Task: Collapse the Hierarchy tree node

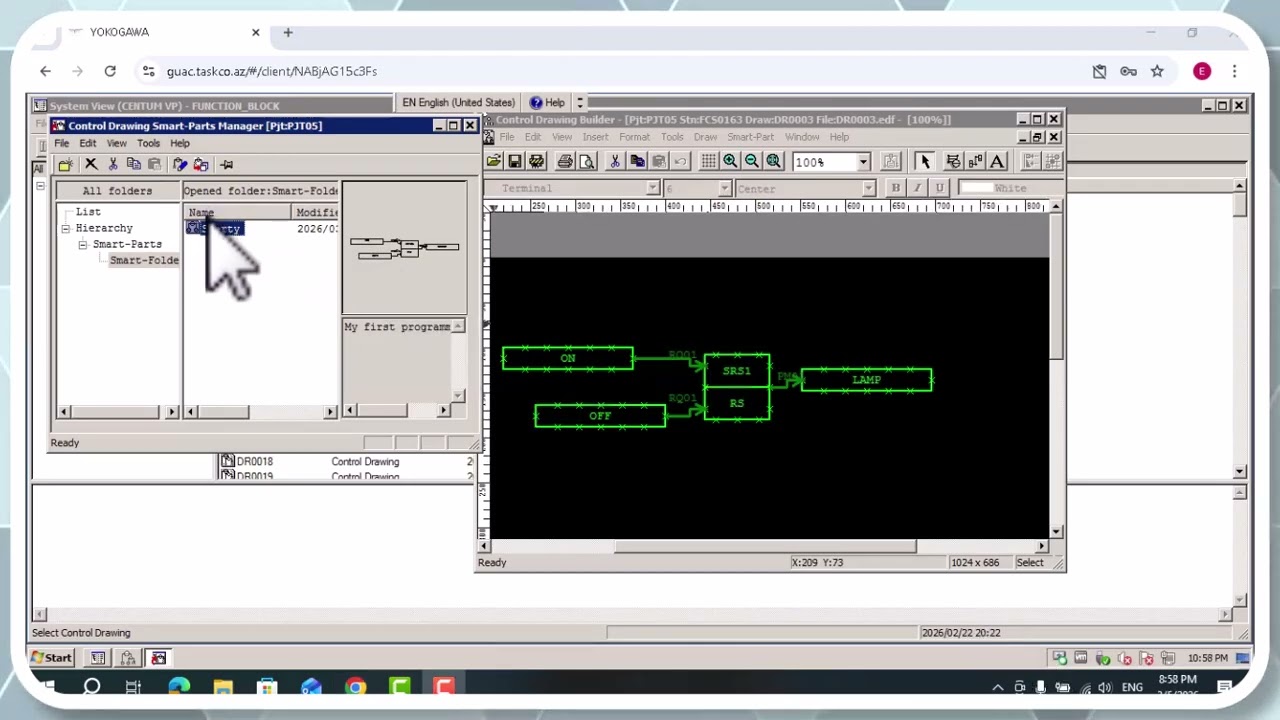Action: coord(66,229)
